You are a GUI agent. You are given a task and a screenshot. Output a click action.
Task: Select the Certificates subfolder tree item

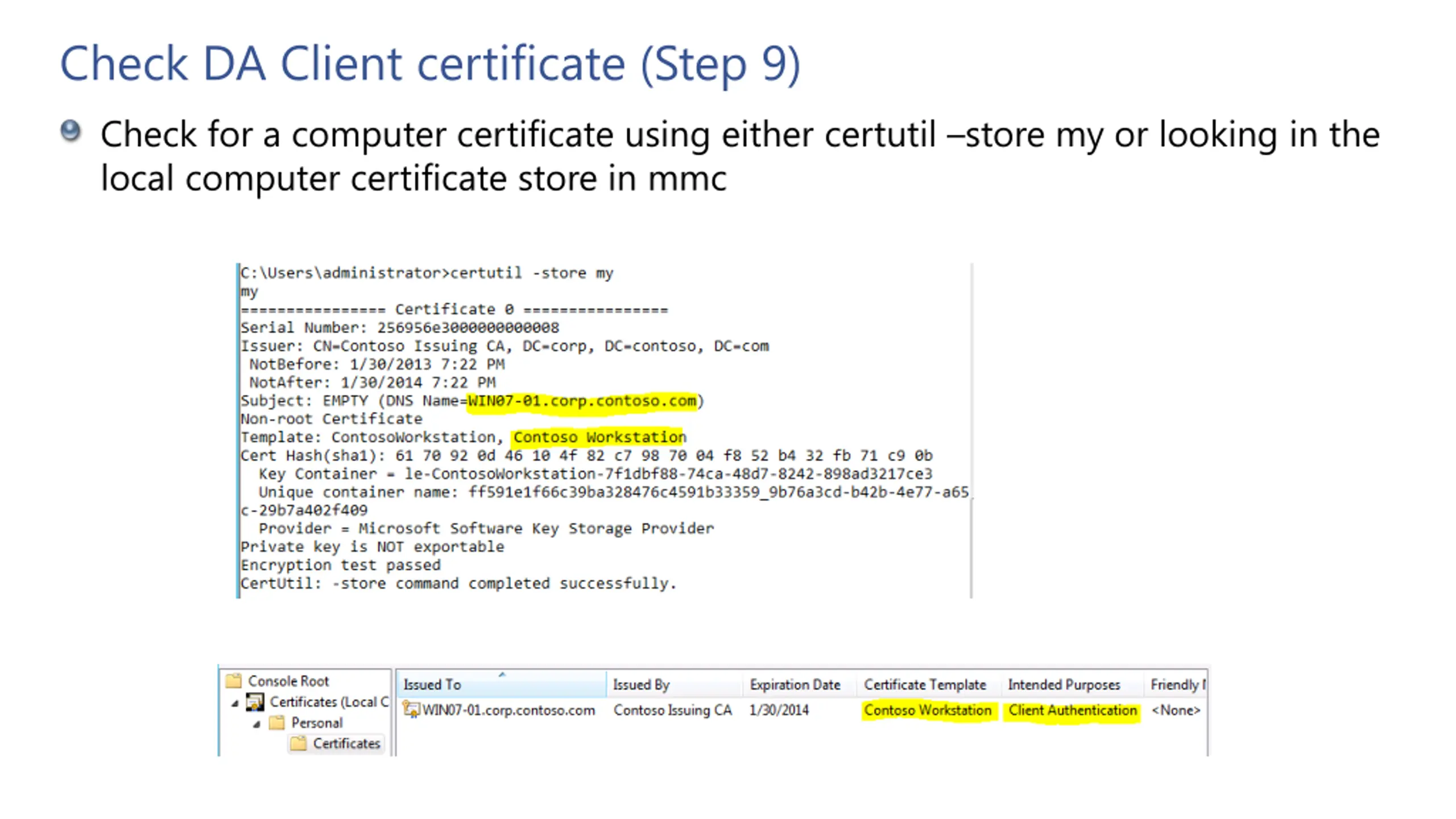tap(346, 743)
